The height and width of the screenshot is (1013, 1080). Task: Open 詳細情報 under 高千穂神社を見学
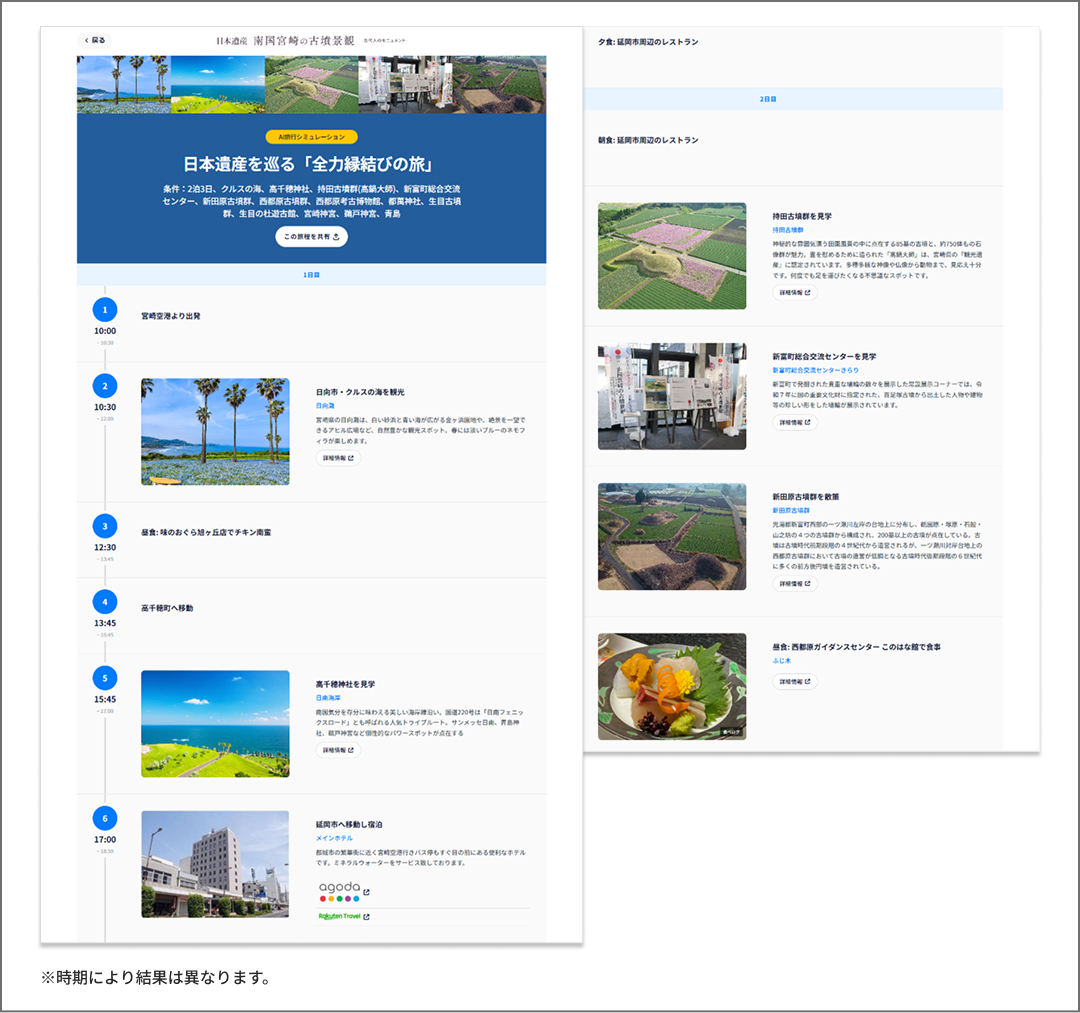tap(338, 750)
